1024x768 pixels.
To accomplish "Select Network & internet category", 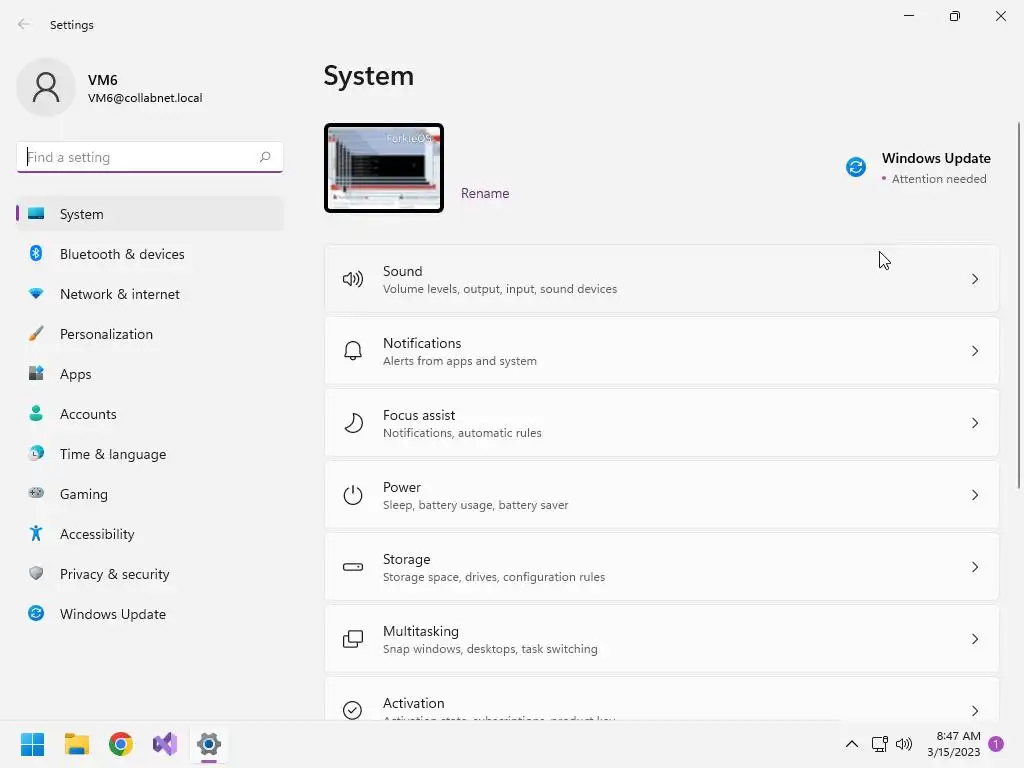I will coord(150,294).
